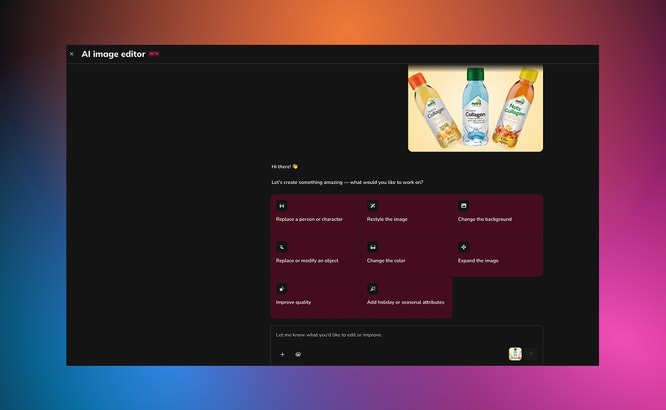Pick 'Add holiday or seasonal attributes' label
666x410 pixels.
point(406,302)
